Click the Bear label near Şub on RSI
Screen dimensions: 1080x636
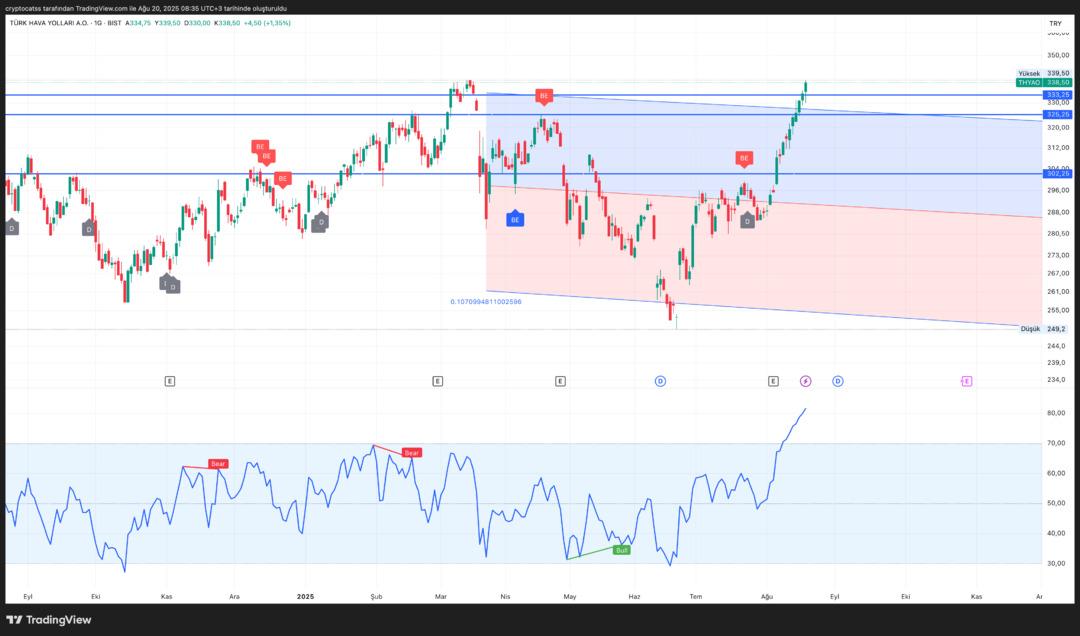click(411, 453)
